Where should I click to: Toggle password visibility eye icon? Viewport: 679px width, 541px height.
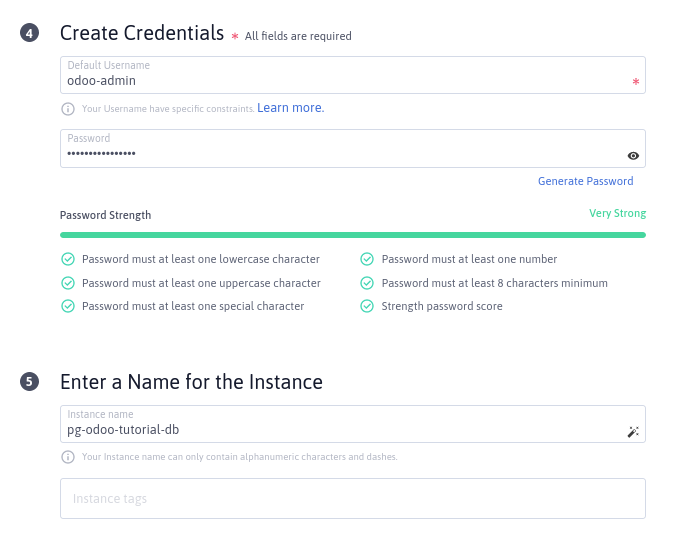pos(633,156)
